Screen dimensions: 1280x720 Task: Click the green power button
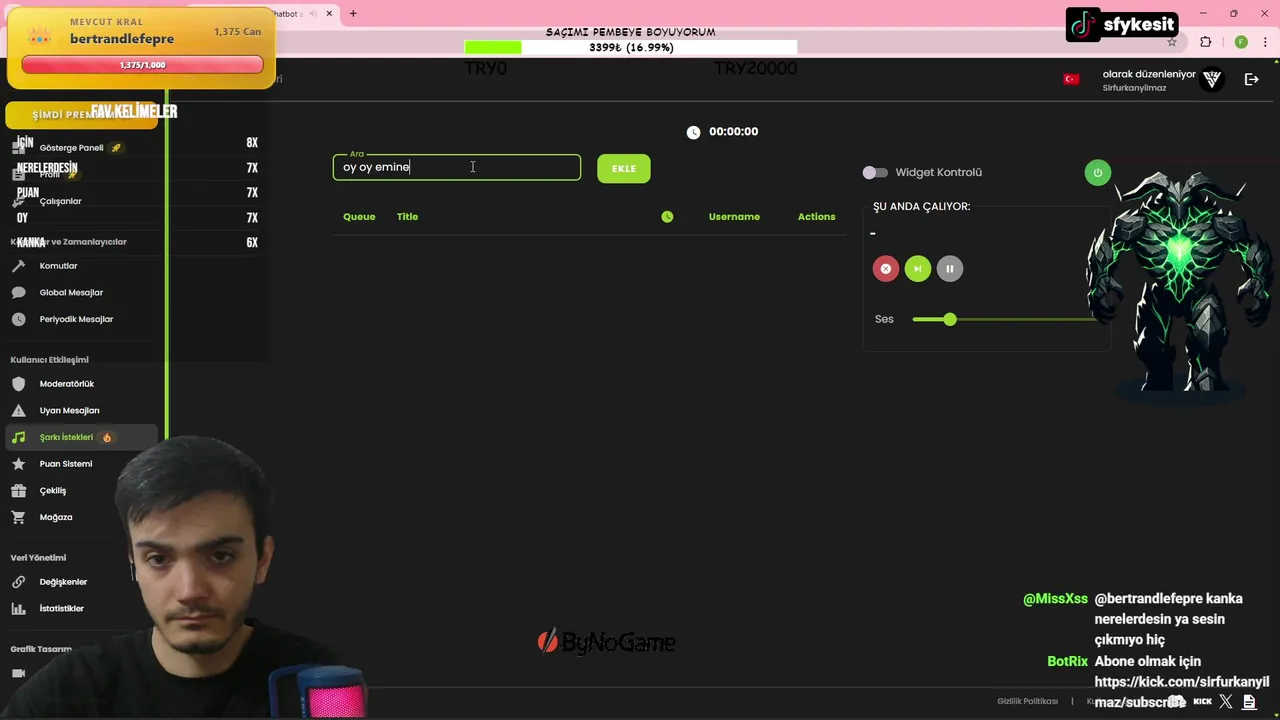click(1097, 172)
